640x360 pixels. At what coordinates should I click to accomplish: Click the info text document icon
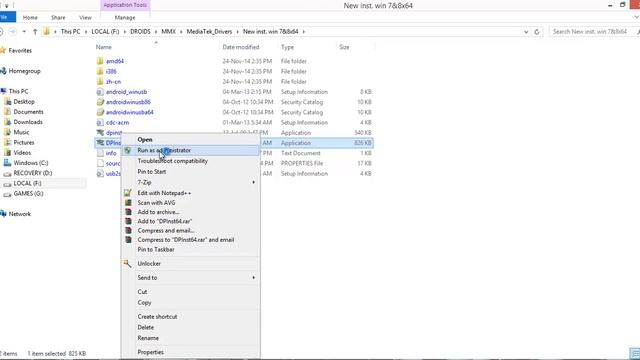click(100, 153)
